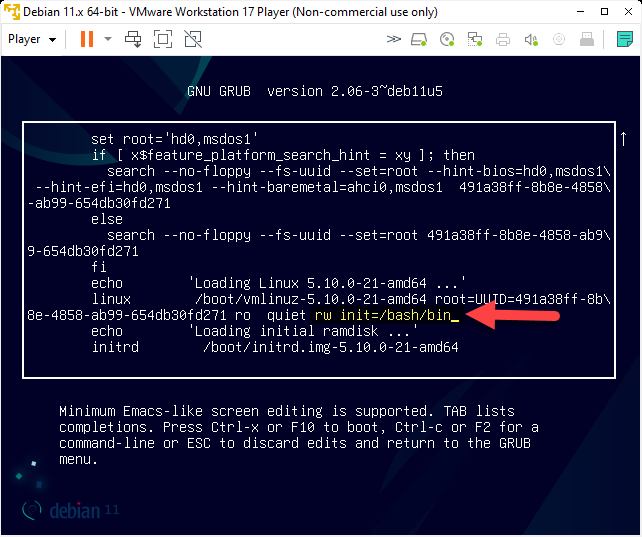Viewport: 642px width, 537px height.
Task: Click the 'GNU GRUB version 2.06-3~deb11u5' header
Action: point(315,91)
